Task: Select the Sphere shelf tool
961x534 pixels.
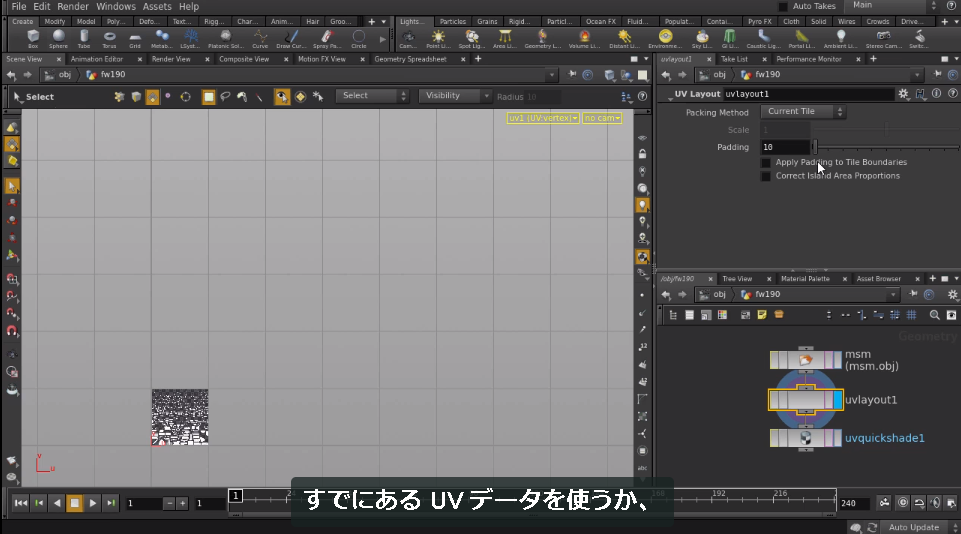Action: [x=59, y=39]
